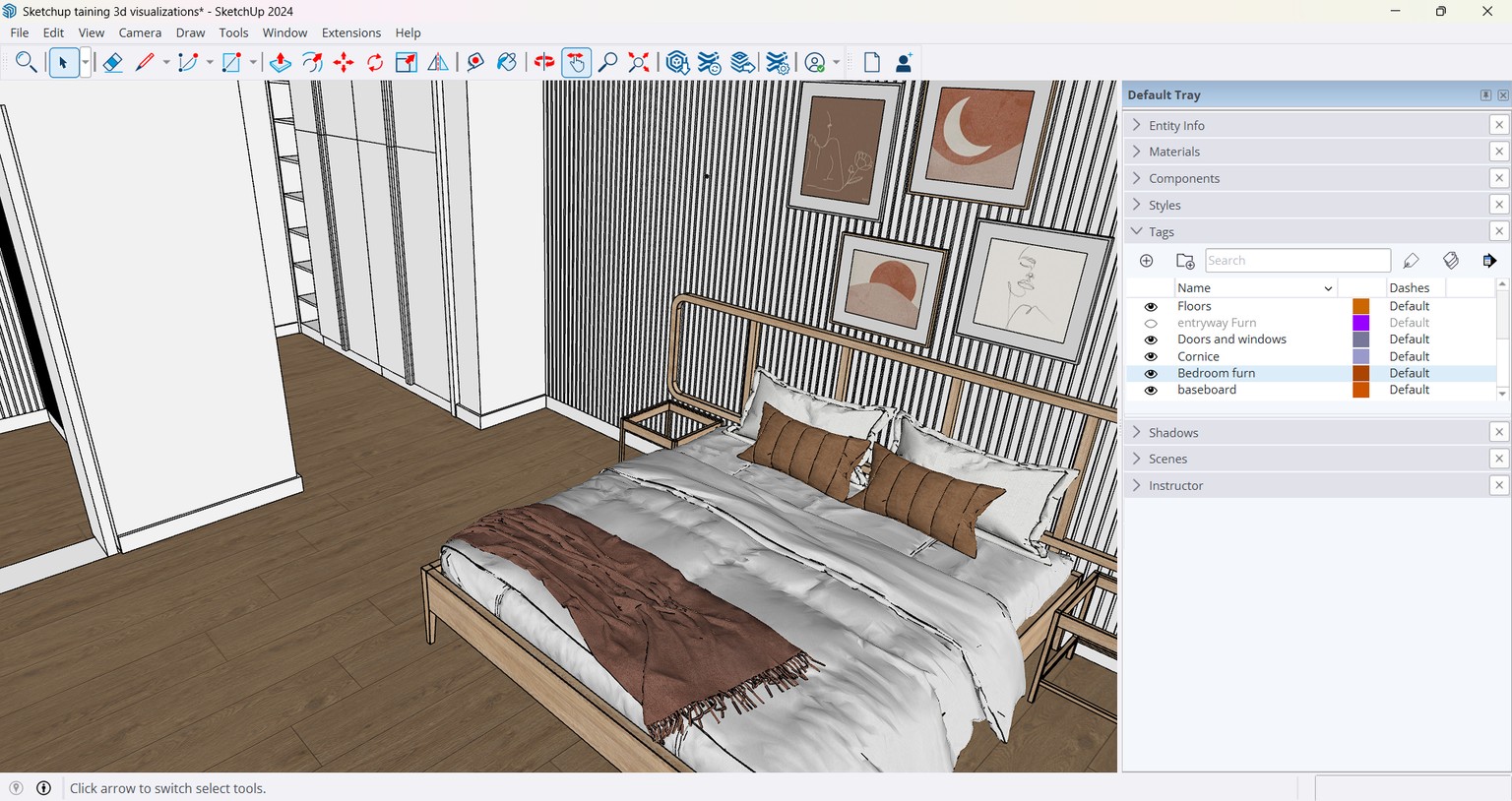The height and width of the screenshot is (801, 1512).
Task: Select the Tape Measure tool
Action: [475, 63]
